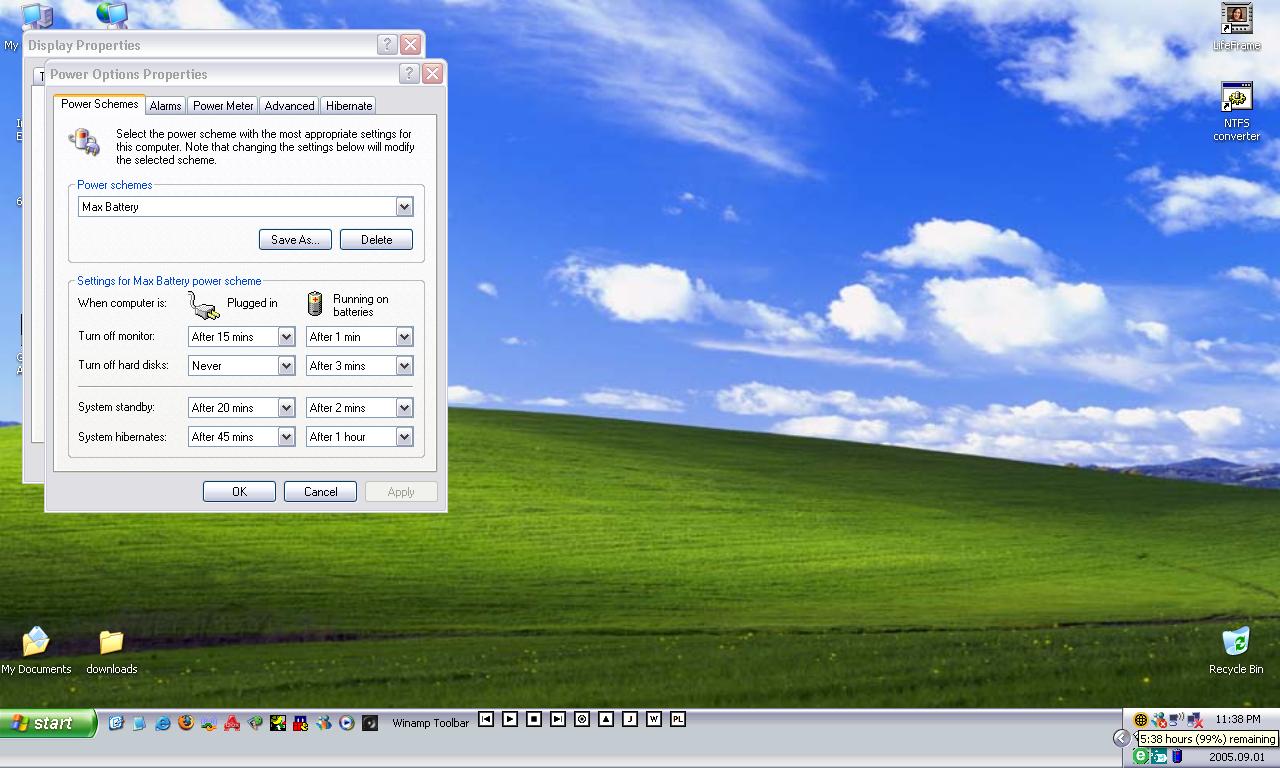Launch Firefox from Quick Launch
This screenshot has height=768, width=1280.
pos(186,722)
